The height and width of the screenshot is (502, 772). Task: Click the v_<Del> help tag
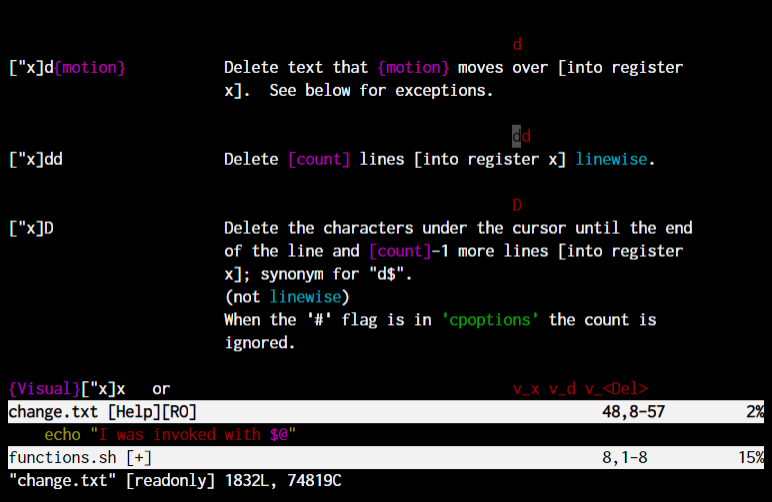click(x=616, y=389)
